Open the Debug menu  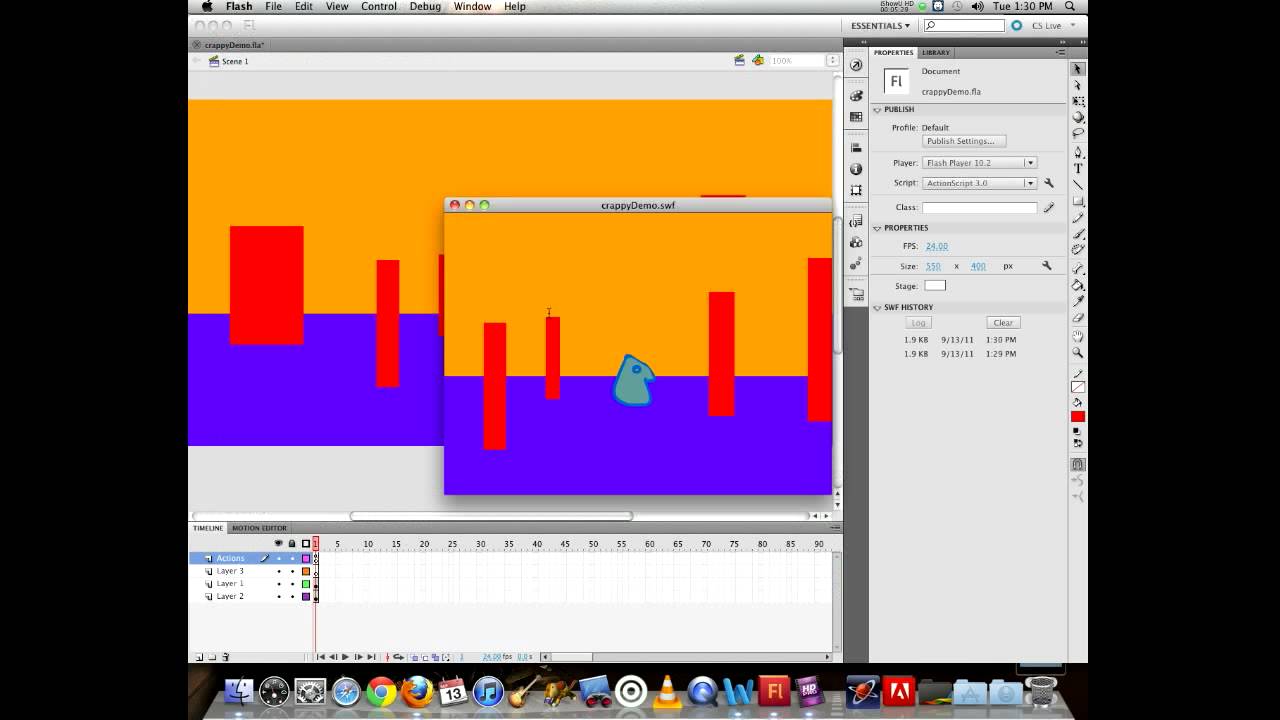click(x=425, y=6)
